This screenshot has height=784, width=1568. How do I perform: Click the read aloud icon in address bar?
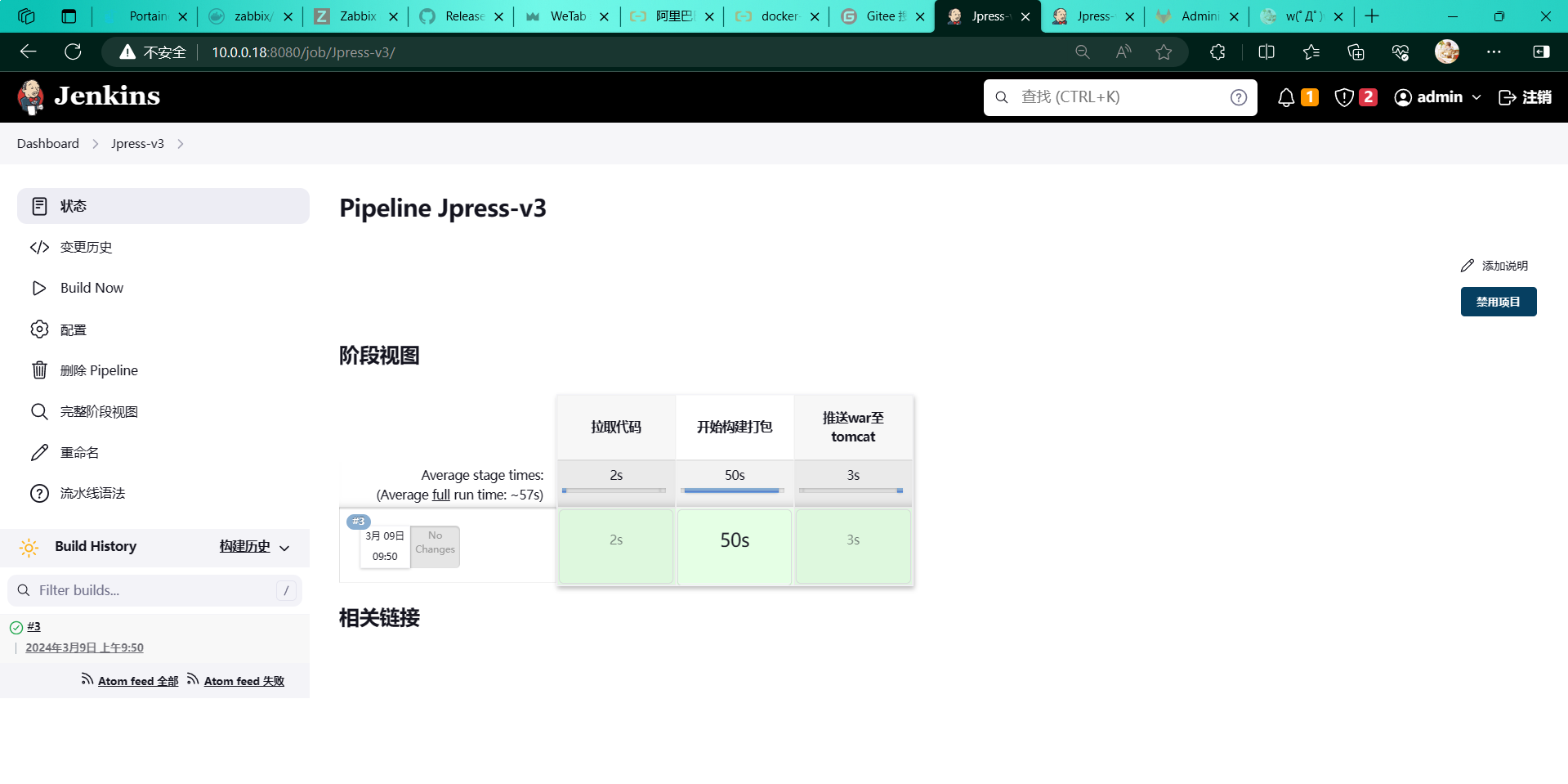tap(1124, 52)
